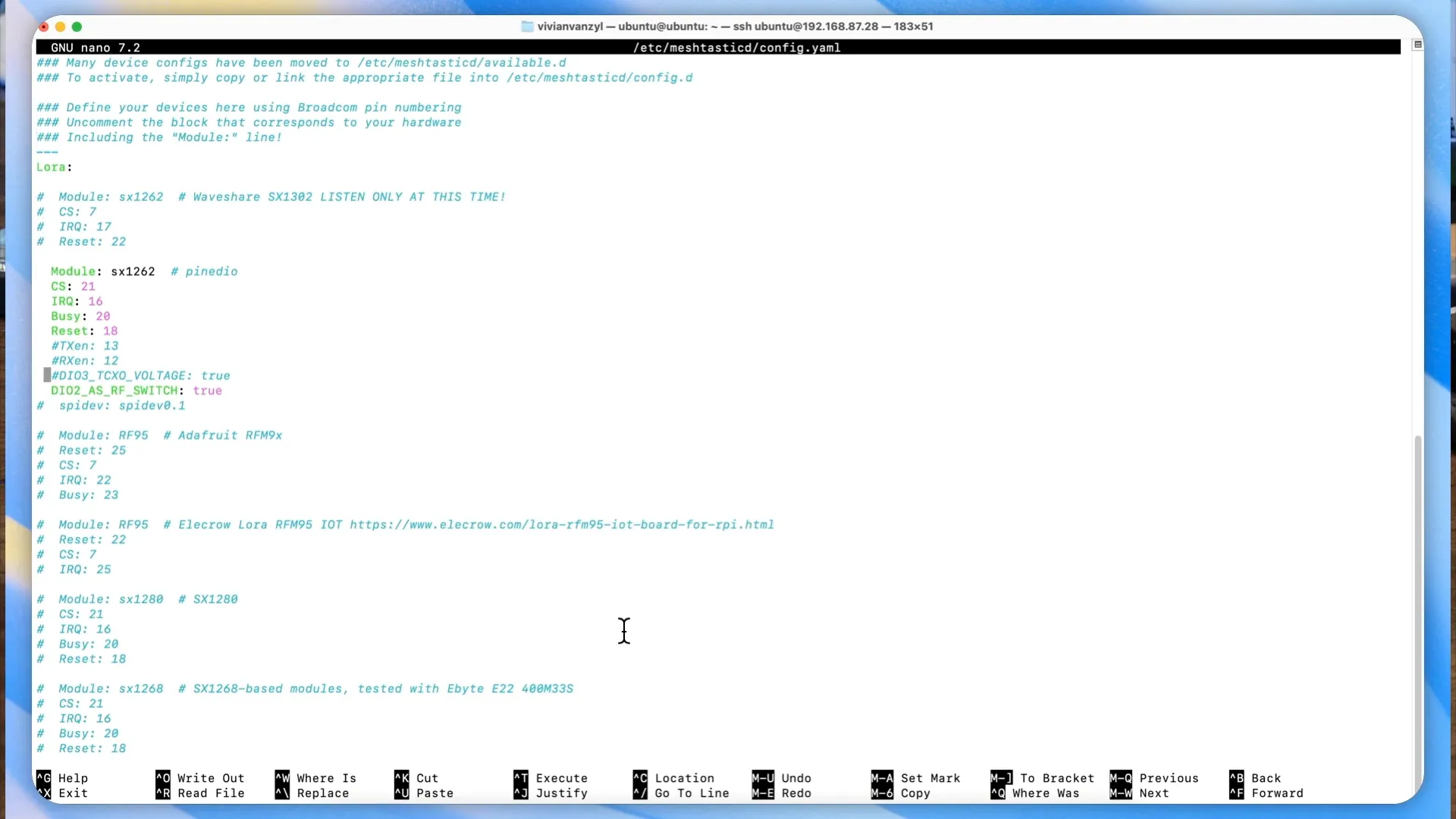This screenshot has height=819, width=1456.
Task: Click the ^\ Replace shortcut
Action: click(x=312, y=793)
